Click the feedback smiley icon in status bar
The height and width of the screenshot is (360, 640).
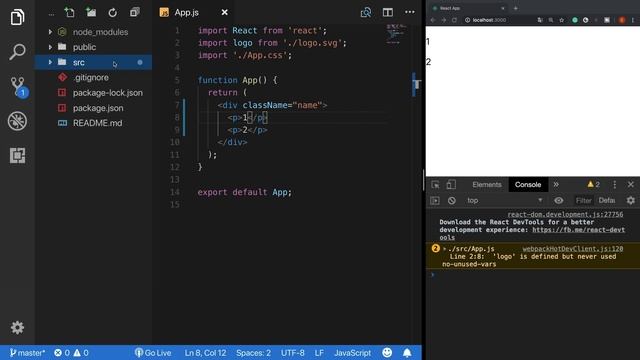coord(387,353)
